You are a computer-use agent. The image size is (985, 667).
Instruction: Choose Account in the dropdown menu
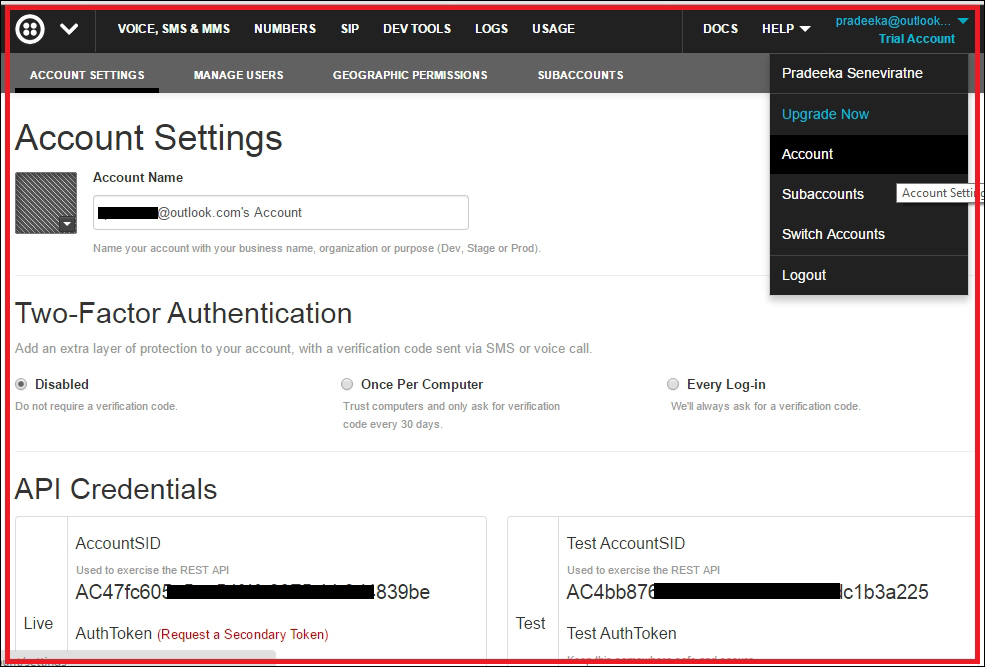tap(869, 154)
